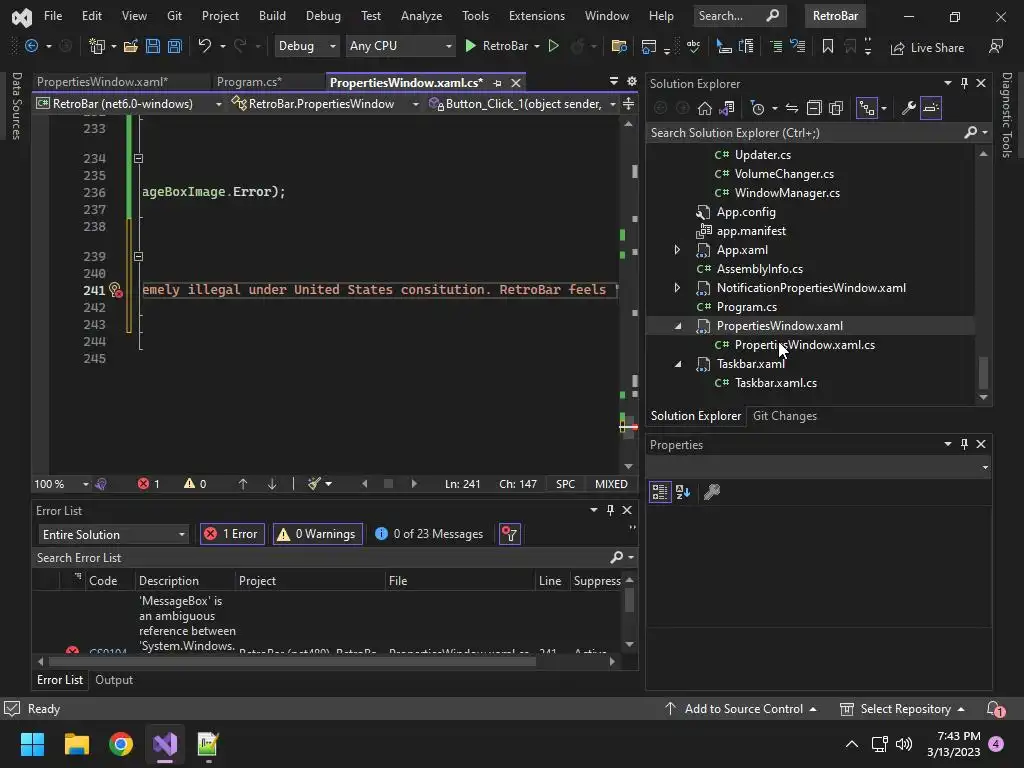Image resolution: width=1024 pixels, height=768 pixels.
Task: Expand the NotificationPropertiesWindow.xaml node
Action: coord(677,287)
